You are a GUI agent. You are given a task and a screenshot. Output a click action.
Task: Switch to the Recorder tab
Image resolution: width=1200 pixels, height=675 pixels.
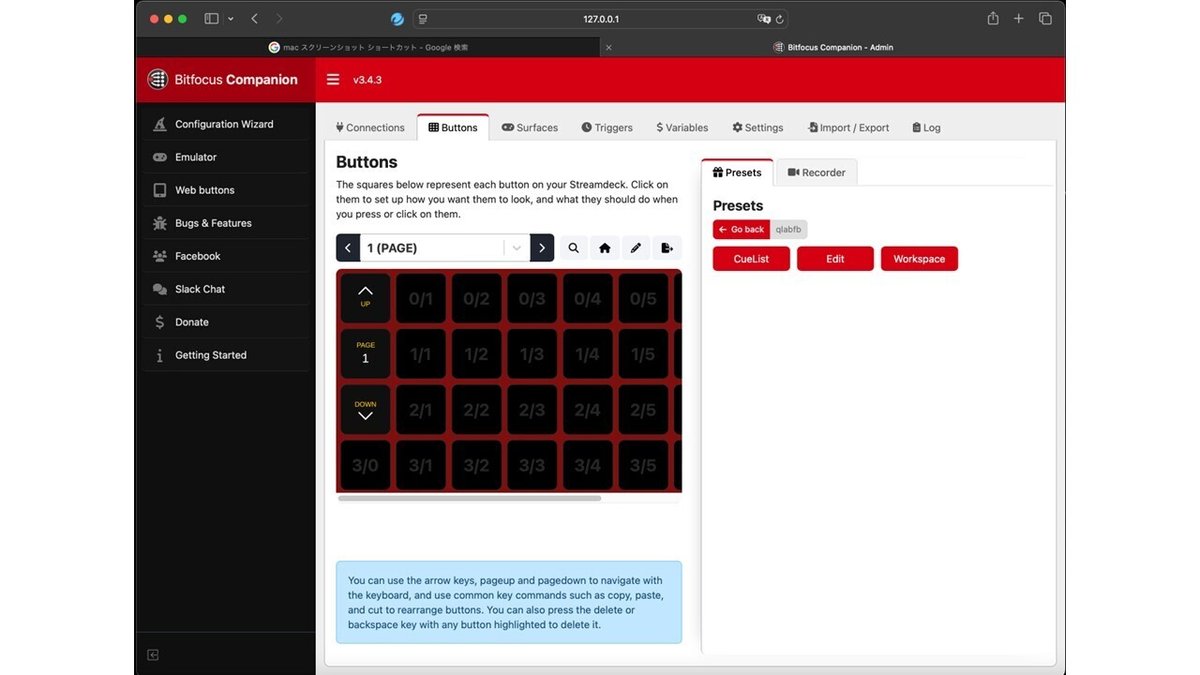coord(816,173)
